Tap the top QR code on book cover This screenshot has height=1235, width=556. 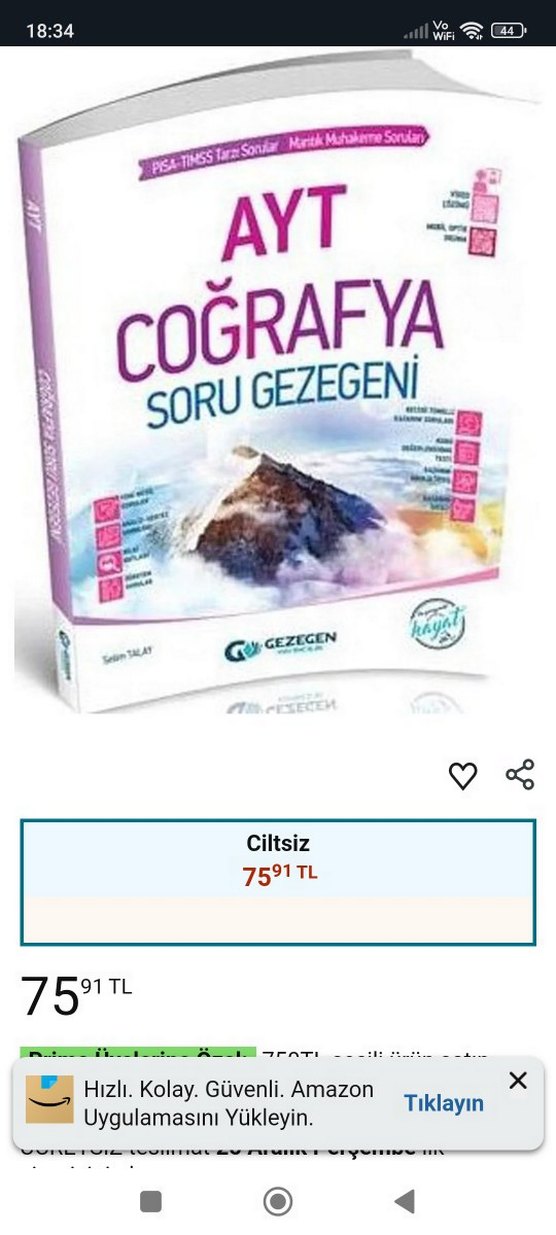(x=484, y=204)
